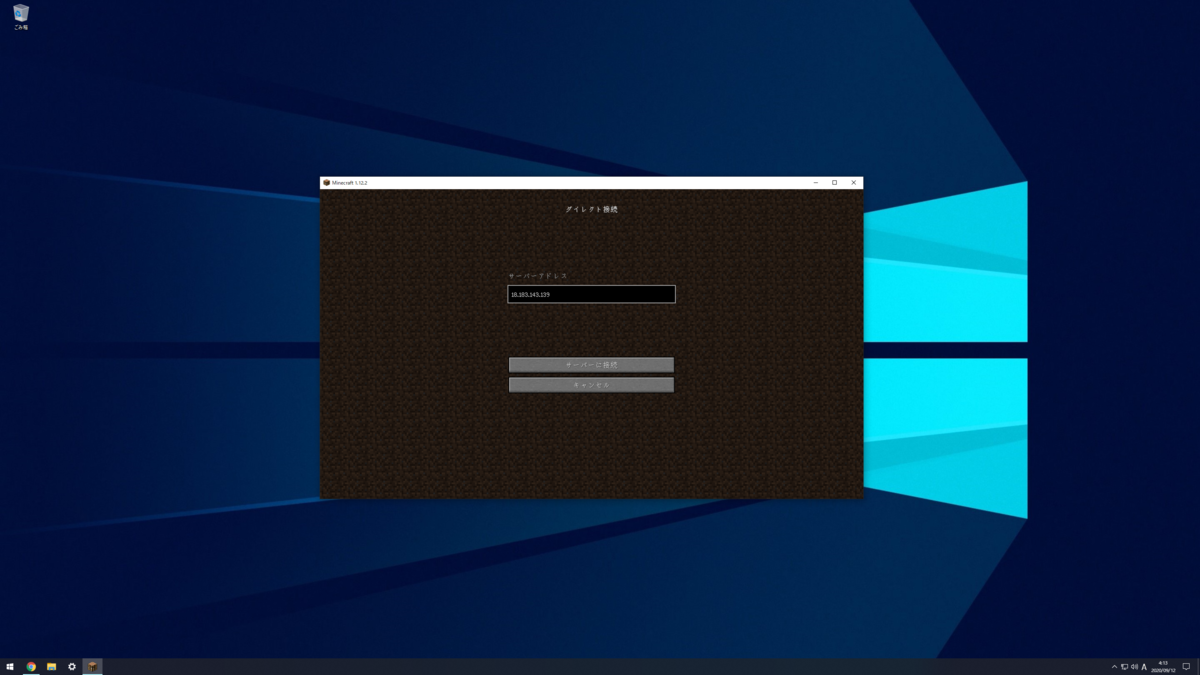Open the volume speaker tray icon
This screenshot has width=1200, height=675.
(x=1134, y=666)
